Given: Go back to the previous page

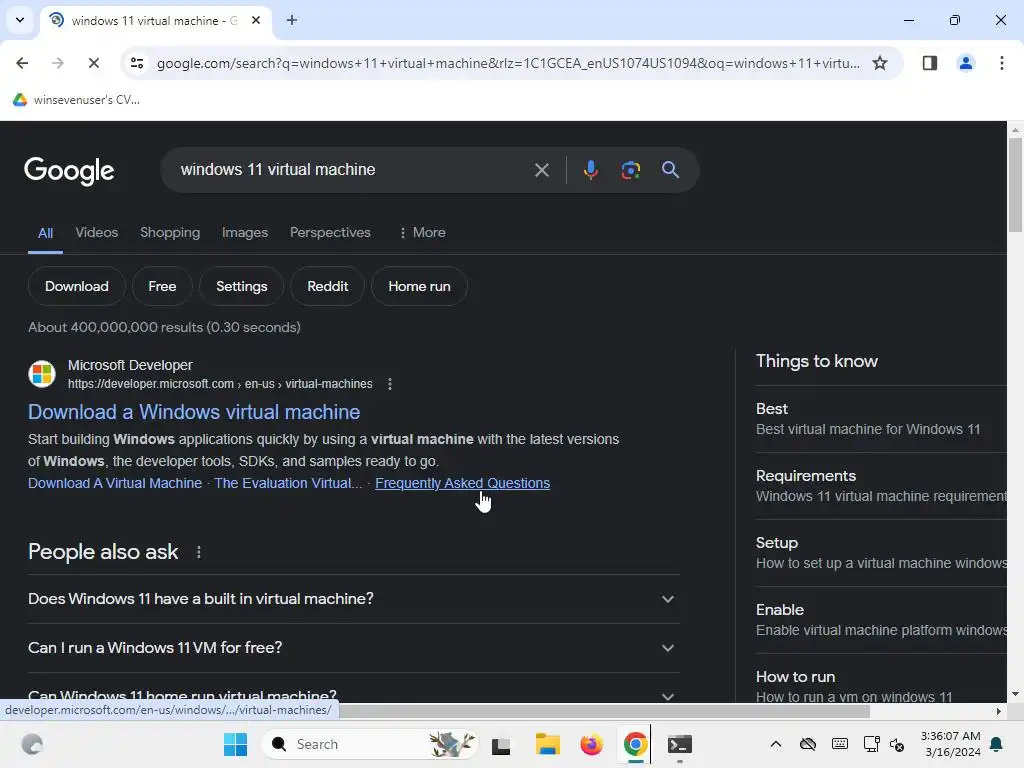Looking at the screenshot, I should coord(22,63).
